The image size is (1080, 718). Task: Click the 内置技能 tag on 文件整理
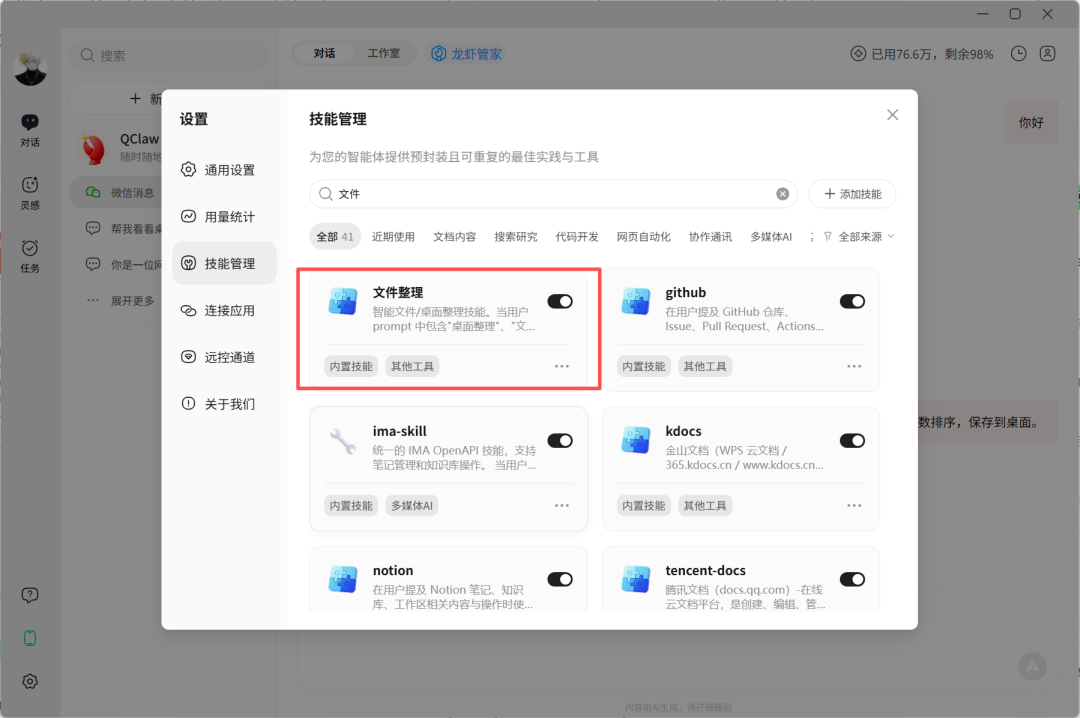351,366
